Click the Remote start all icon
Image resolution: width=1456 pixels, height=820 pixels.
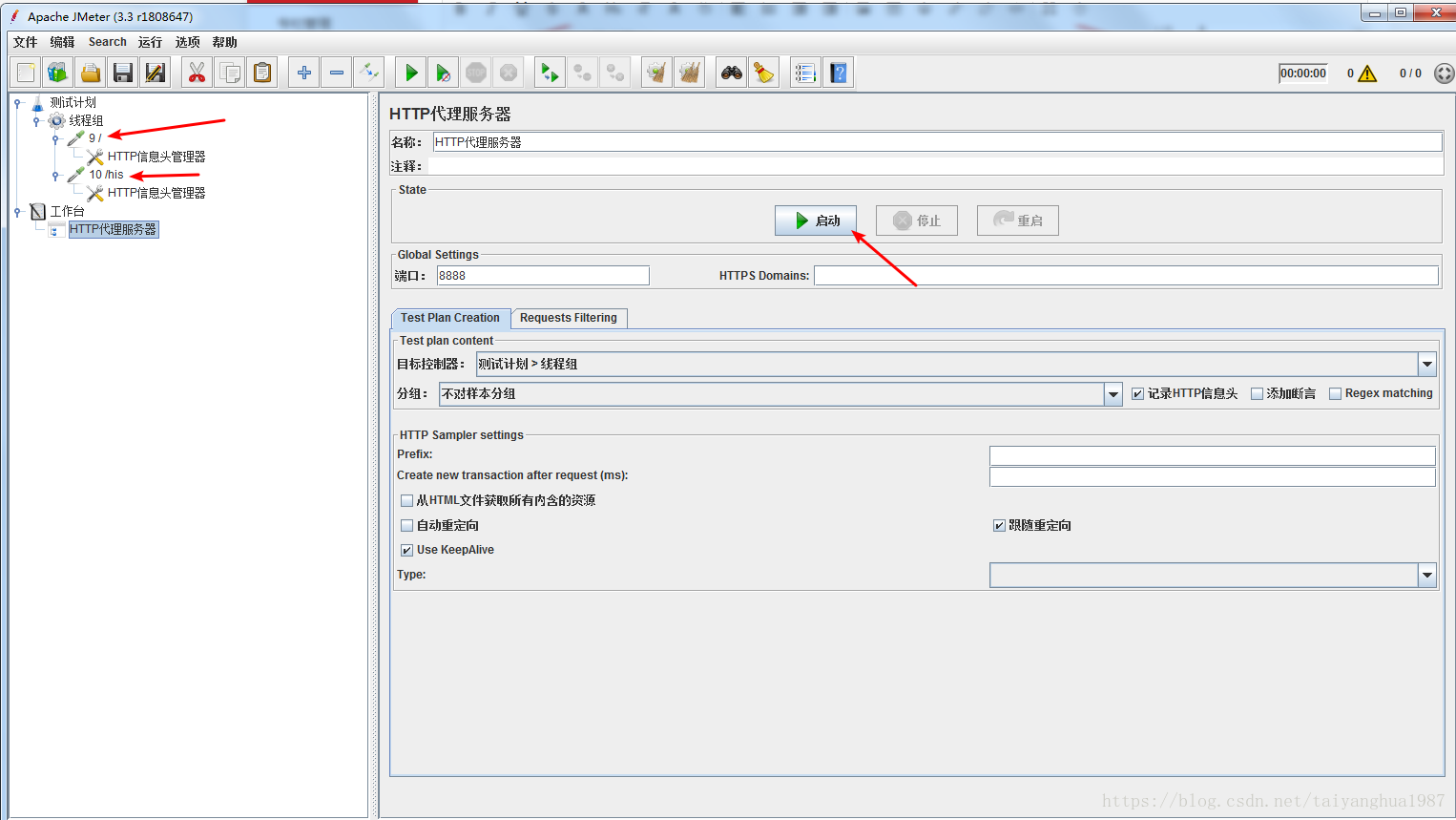pyautogui.click(x=550, y=73)
